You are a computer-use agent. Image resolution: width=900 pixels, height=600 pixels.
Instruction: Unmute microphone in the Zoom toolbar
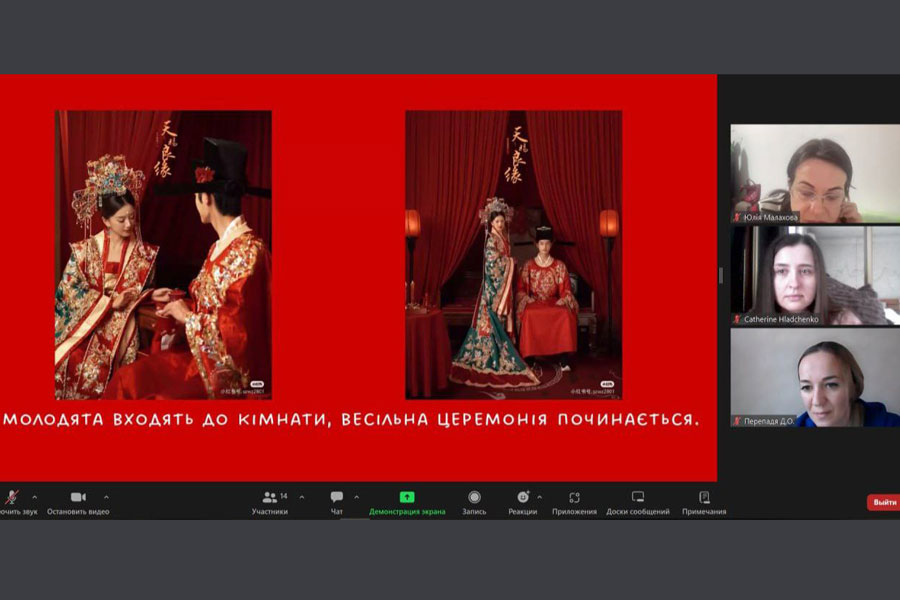tap(12, 497)
